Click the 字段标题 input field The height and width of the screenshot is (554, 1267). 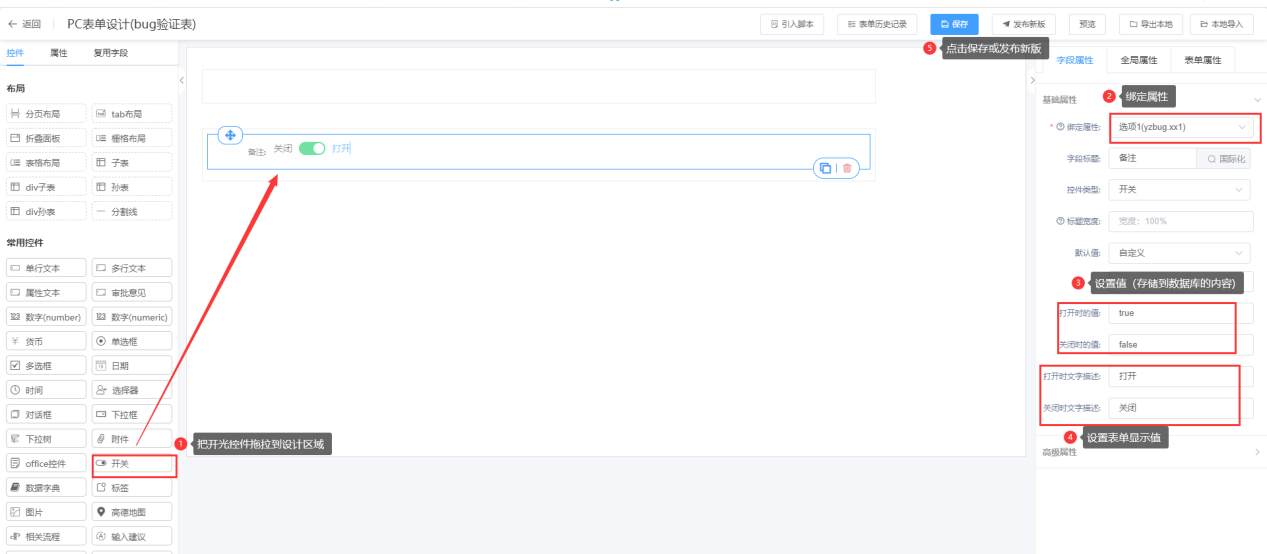[1152, 158]
